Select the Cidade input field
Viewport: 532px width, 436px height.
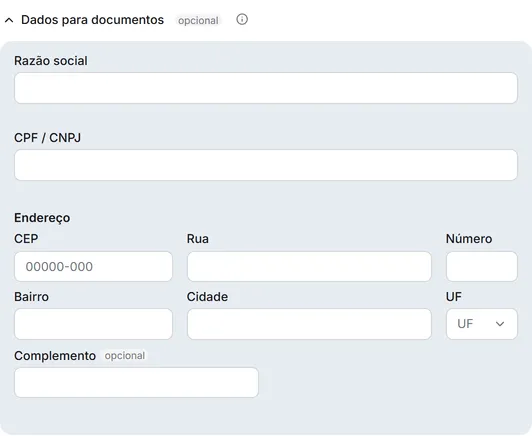[x=309, y=324]
